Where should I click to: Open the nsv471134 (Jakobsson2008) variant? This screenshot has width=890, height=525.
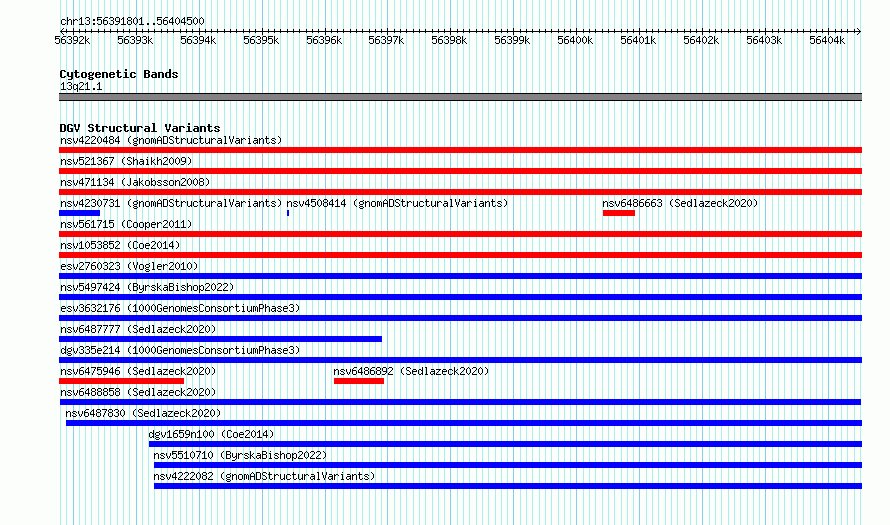(135, 182)
